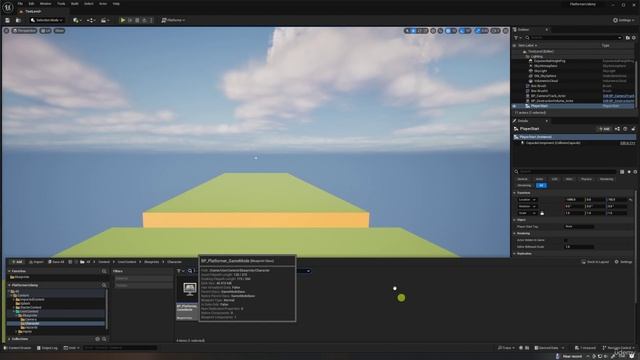Open the viewport options hamburger menu
This screenshot has width=640, height=360.
tap(7, 31)
